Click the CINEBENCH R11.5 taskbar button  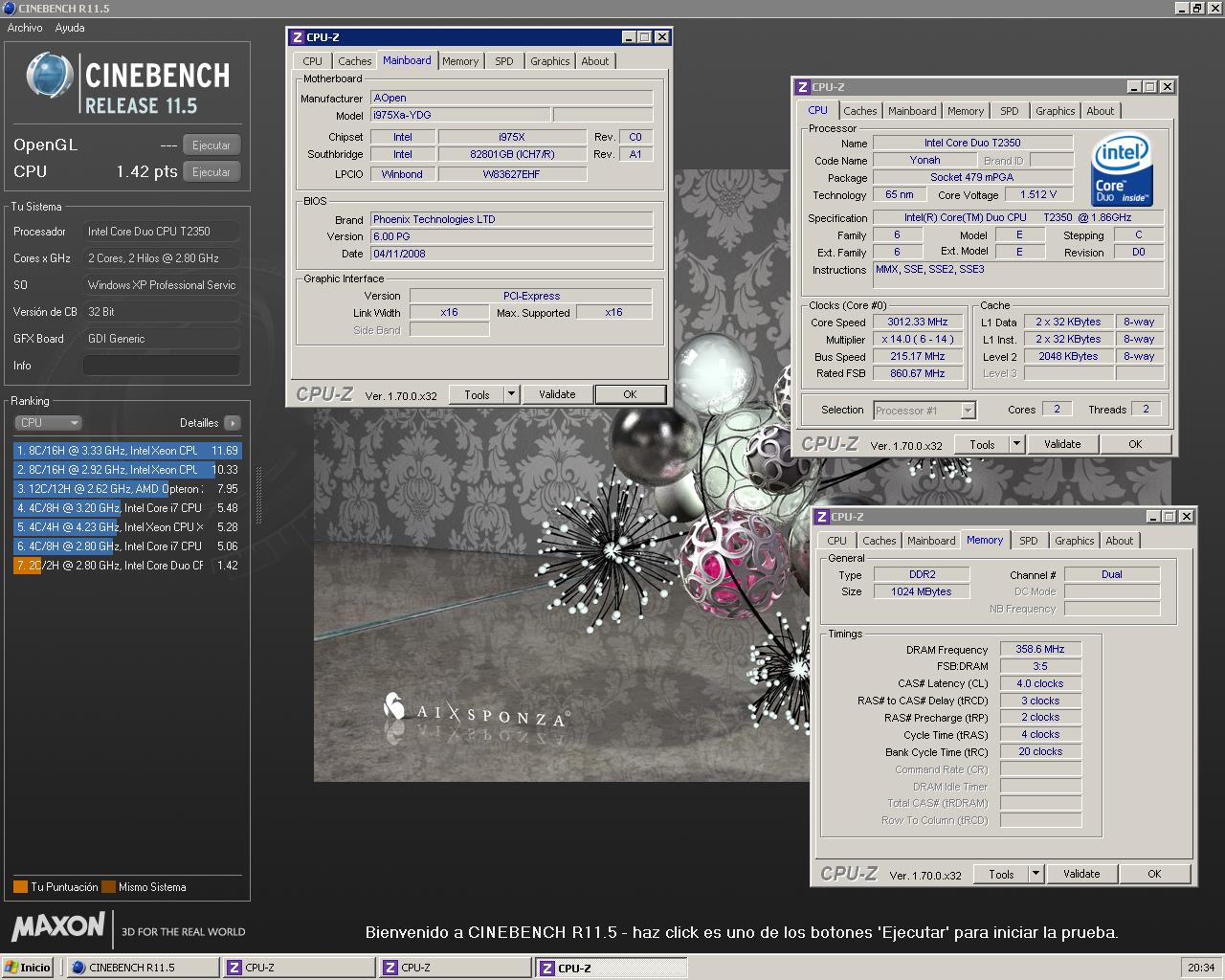(144, 968)
